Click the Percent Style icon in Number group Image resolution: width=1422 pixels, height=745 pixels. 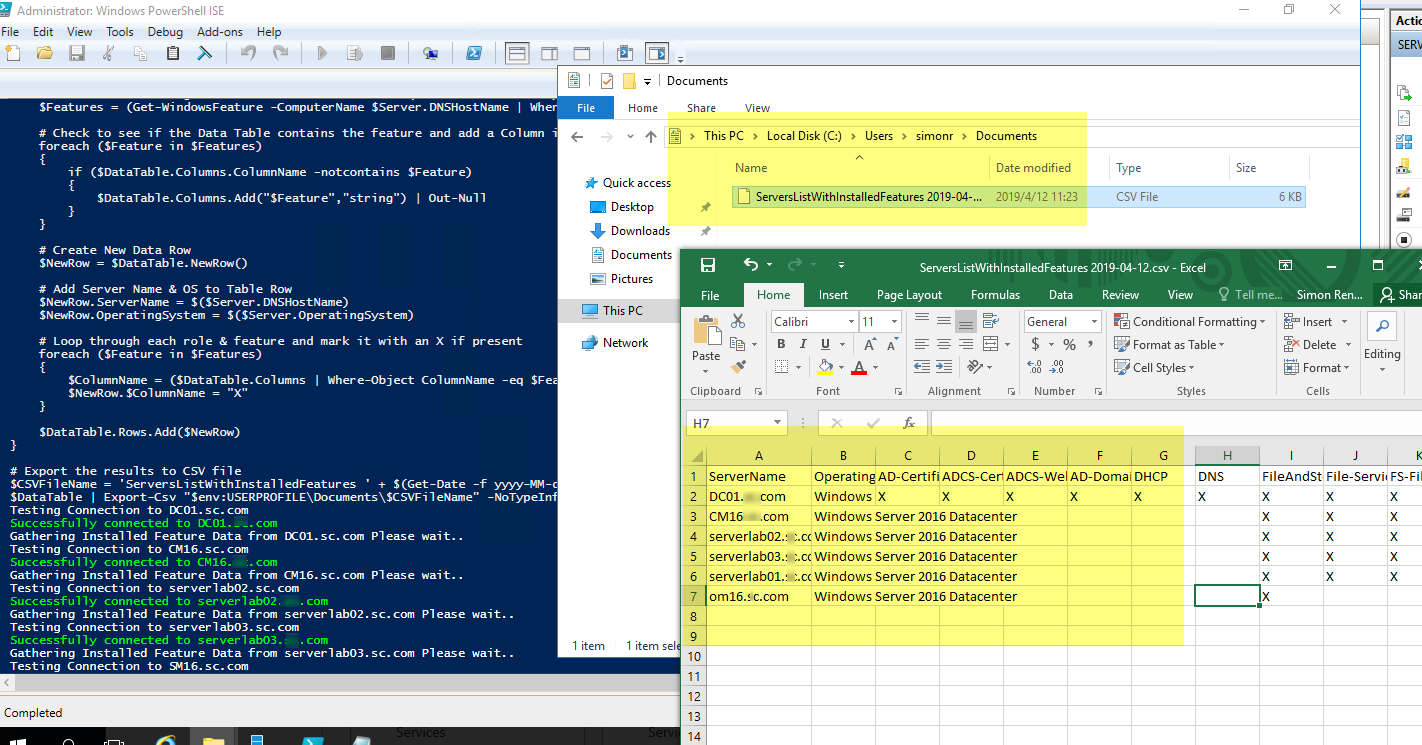tap(1069, 344)
